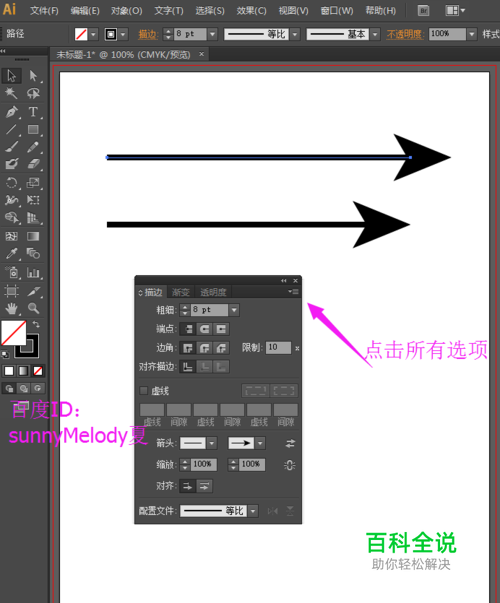Image resolution: width=500 pixels, height=603 pixels.
Task: Select the Selection tool (black arrow)
Action: pyautogui.click(x=12, y=76)
